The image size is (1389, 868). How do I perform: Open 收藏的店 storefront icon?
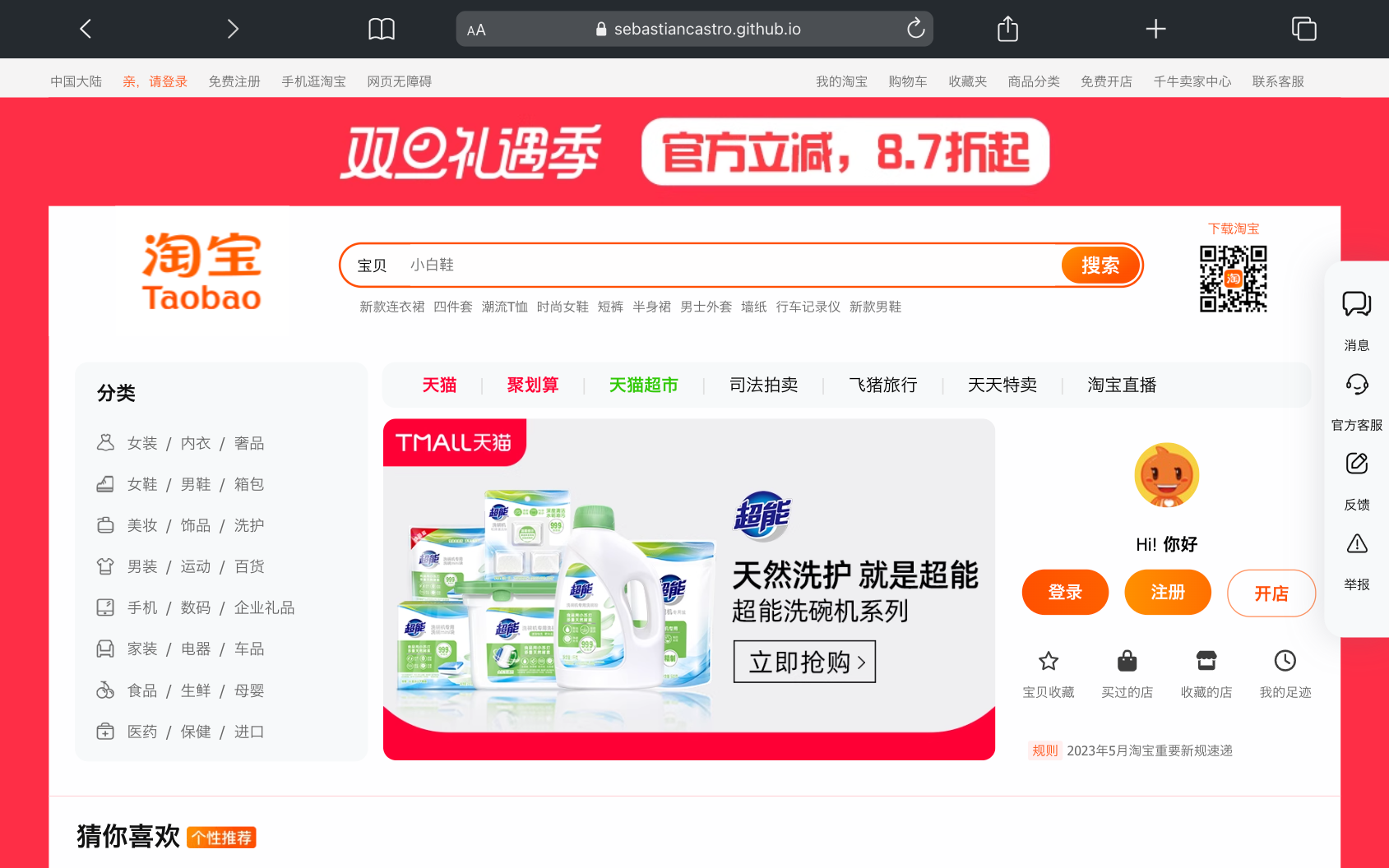point(1206,661)
